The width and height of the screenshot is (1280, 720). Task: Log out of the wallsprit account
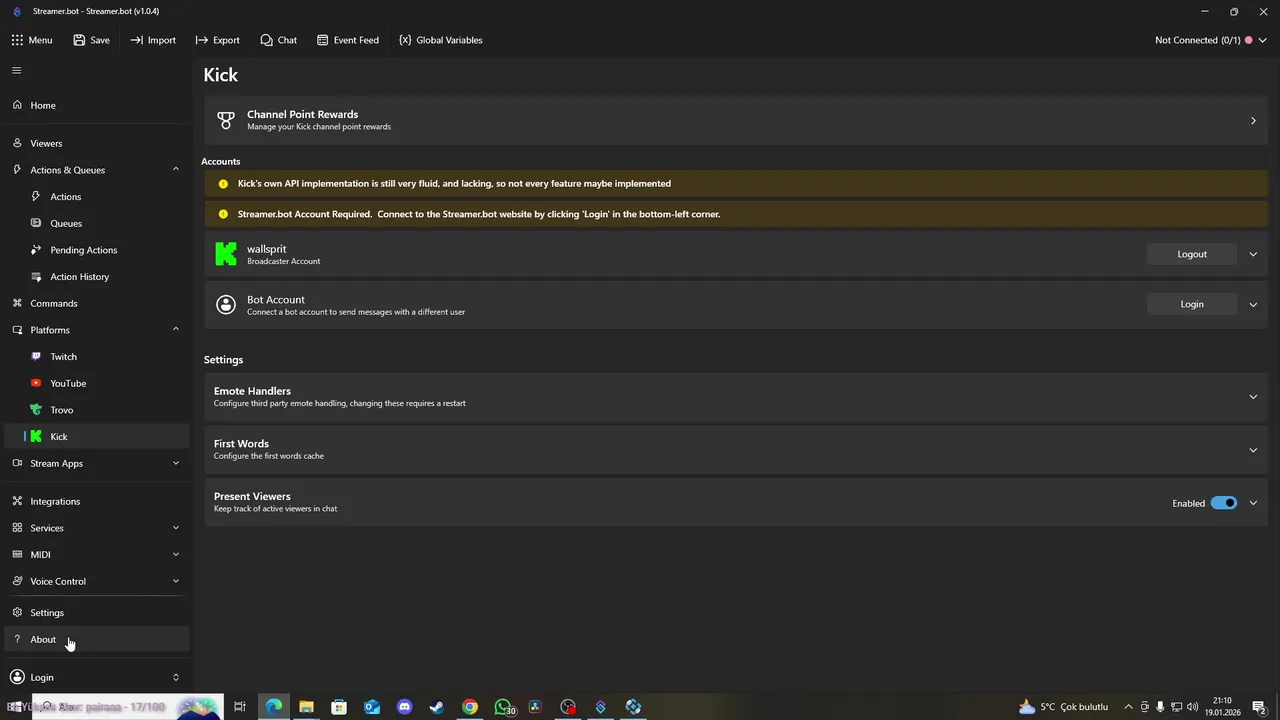coord(1192,254)
